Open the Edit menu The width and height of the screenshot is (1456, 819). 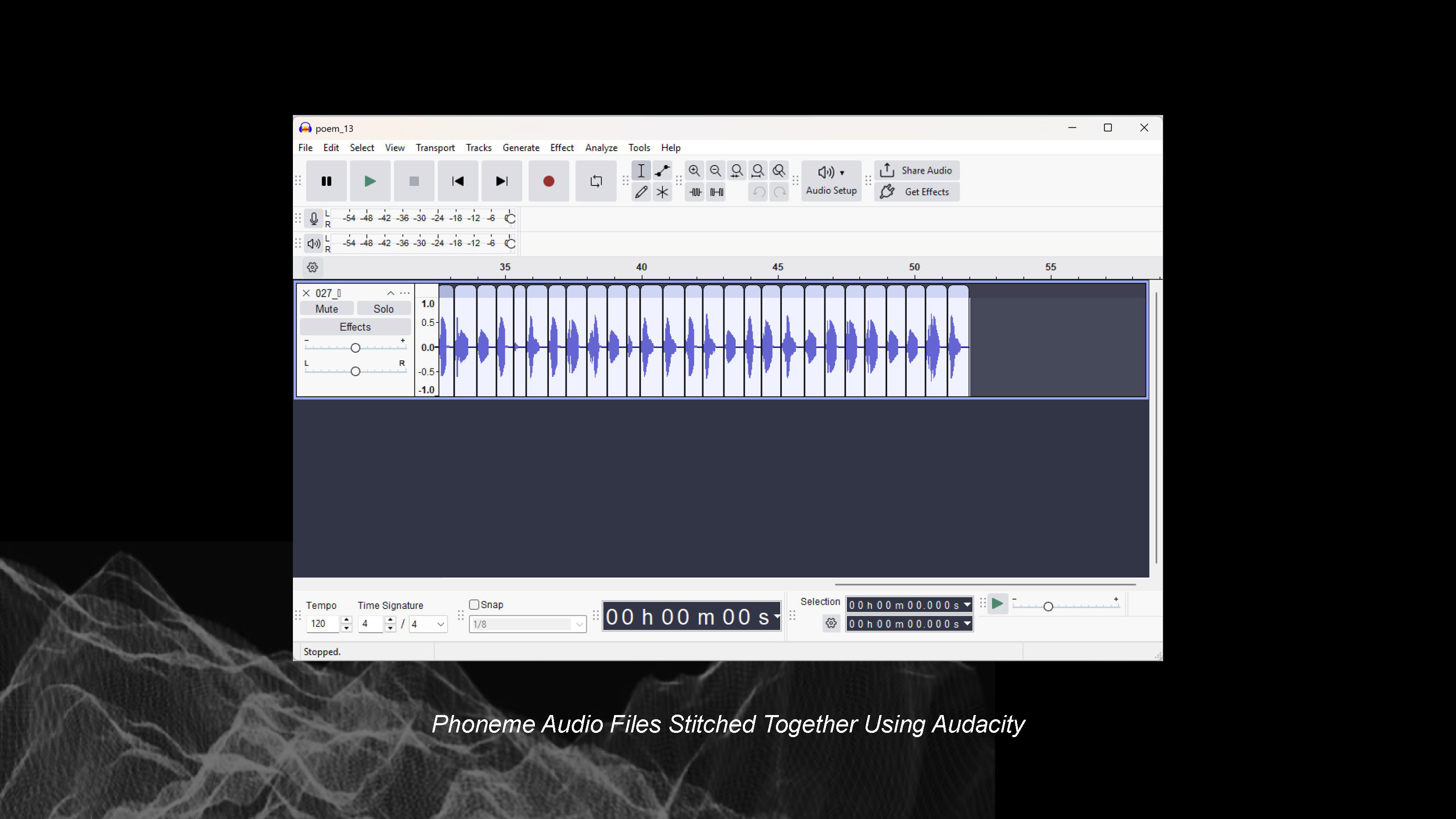tap(331, 148)
